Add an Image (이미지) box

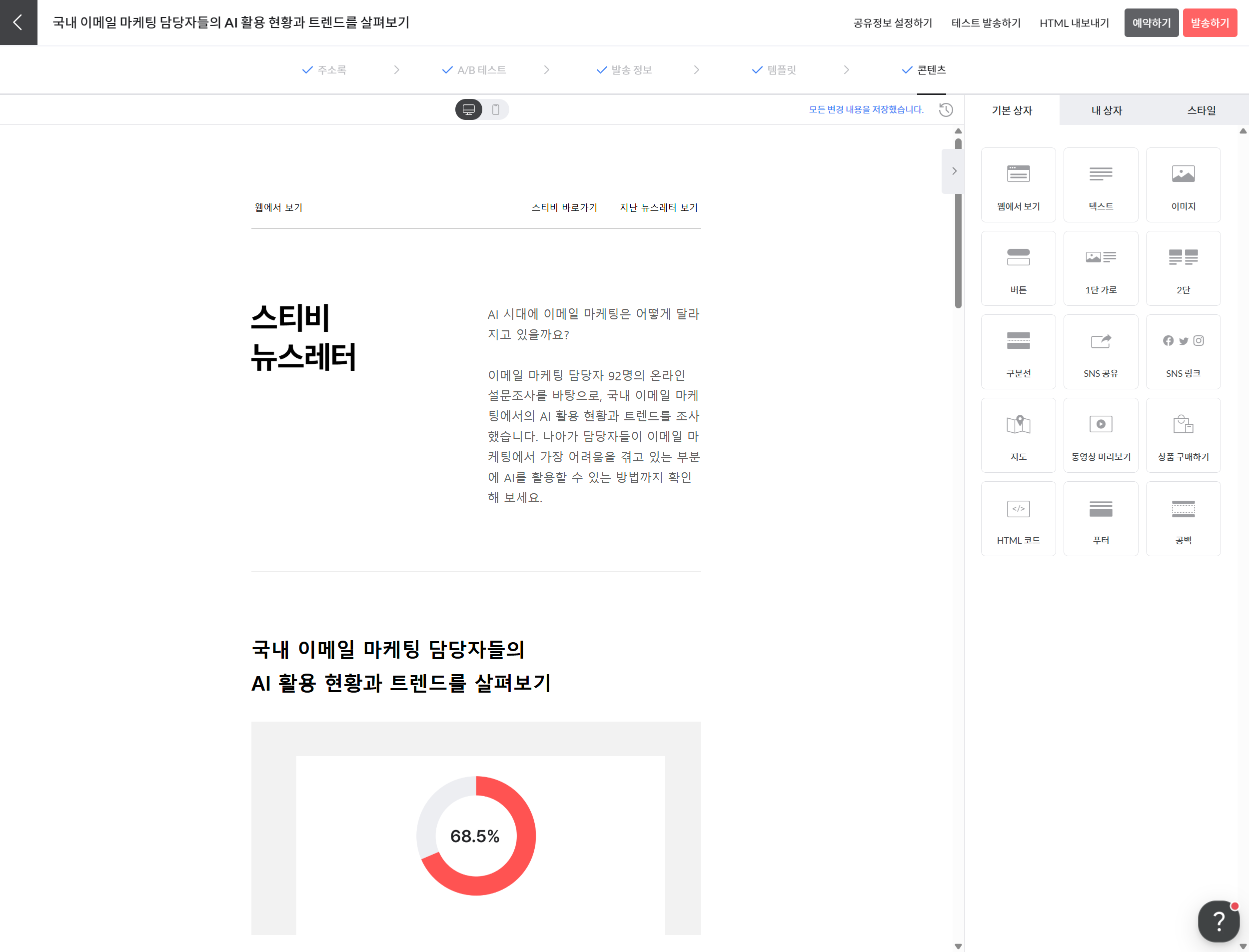[1183, 185]
